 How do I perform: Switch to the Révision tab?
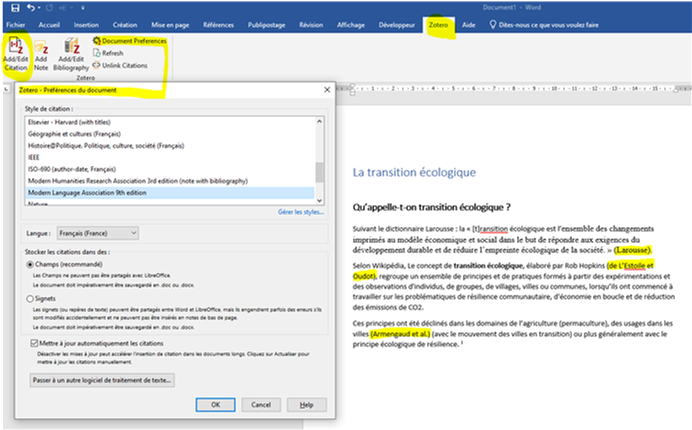(x=311, y=25)
